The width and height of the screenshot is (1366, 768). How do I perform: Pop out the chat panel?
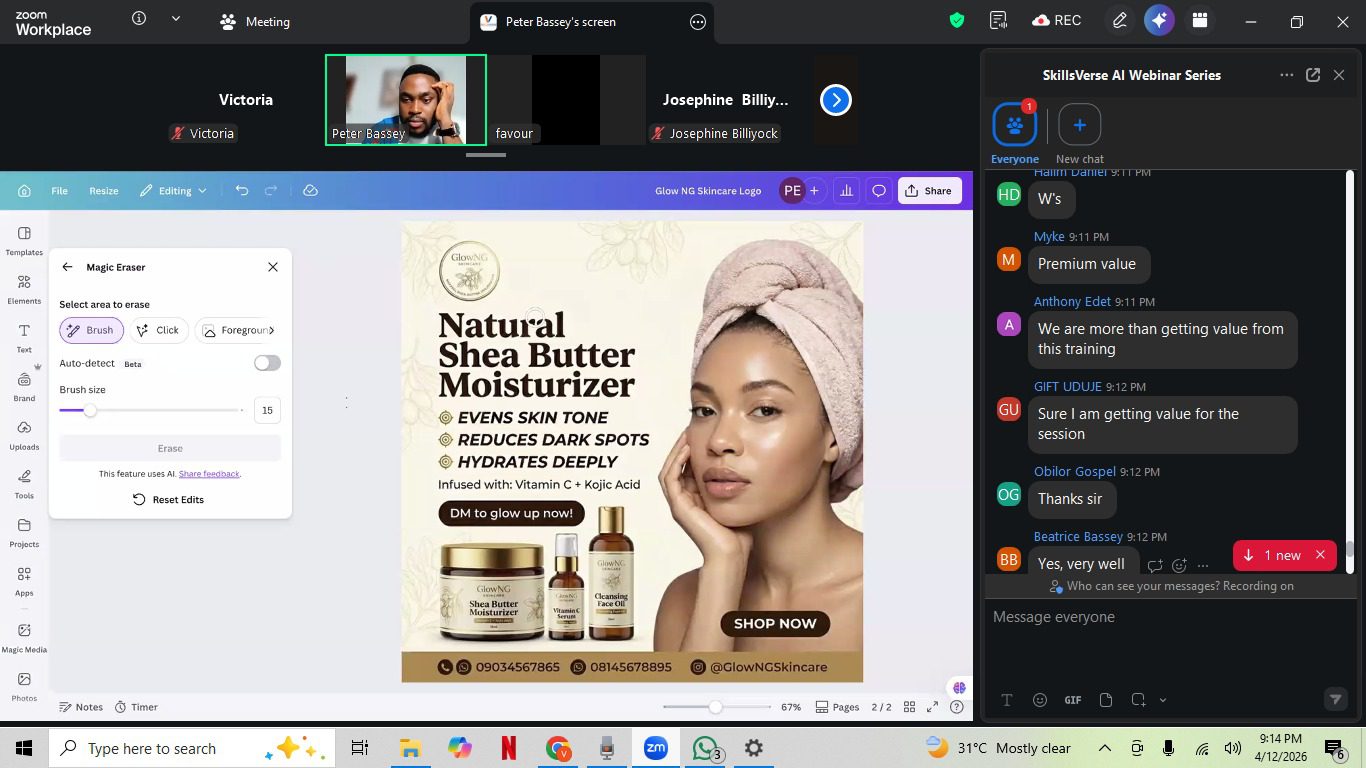coord(1313,75)
